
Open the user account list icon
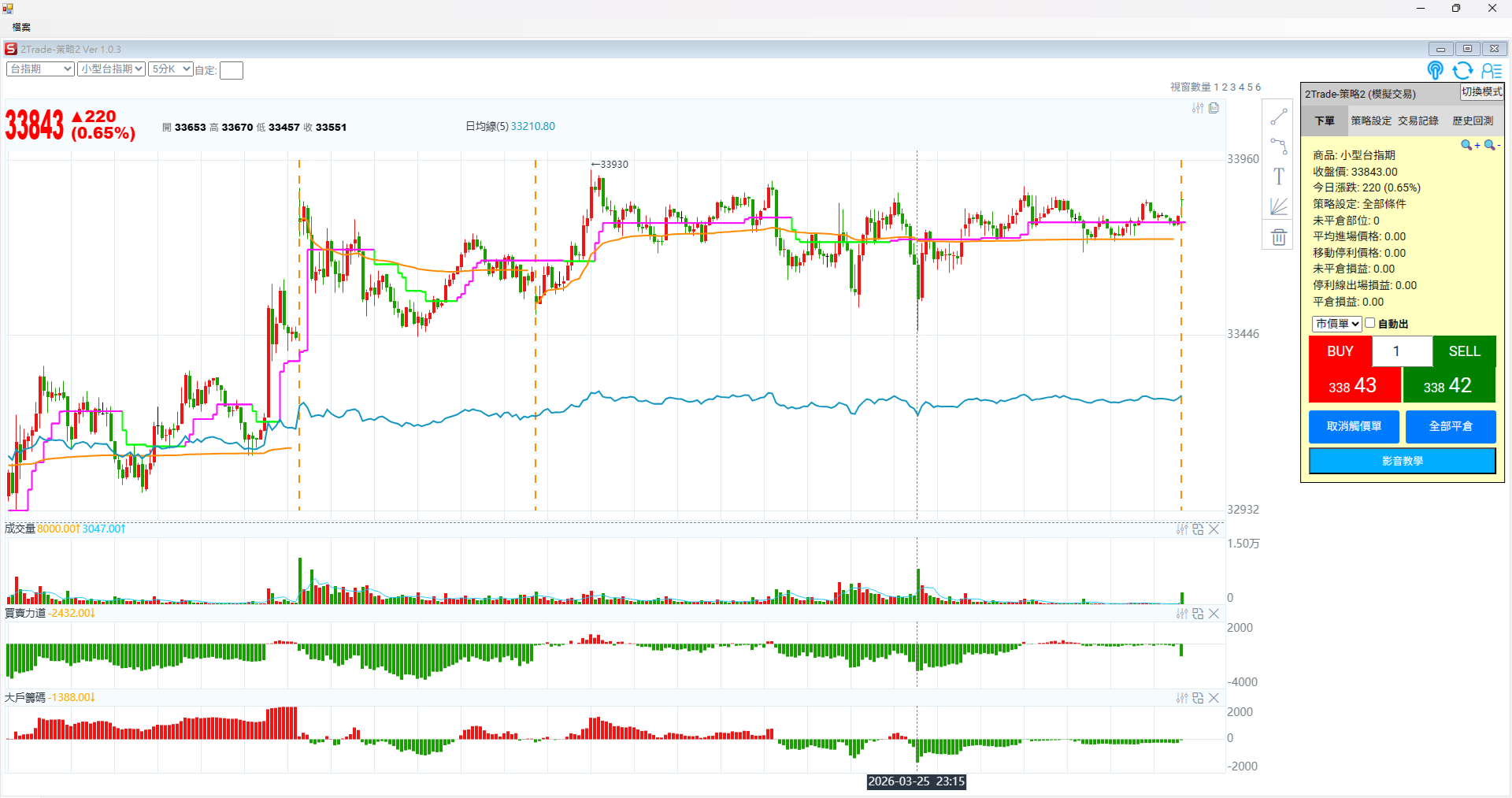[1492, 71]
